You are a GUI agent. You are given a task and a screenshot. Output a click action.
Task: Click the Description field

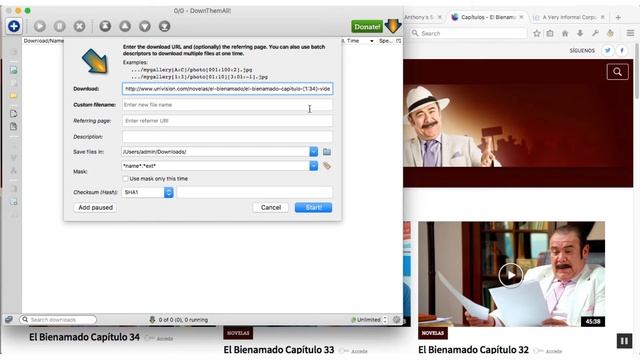tap(227, 137)
